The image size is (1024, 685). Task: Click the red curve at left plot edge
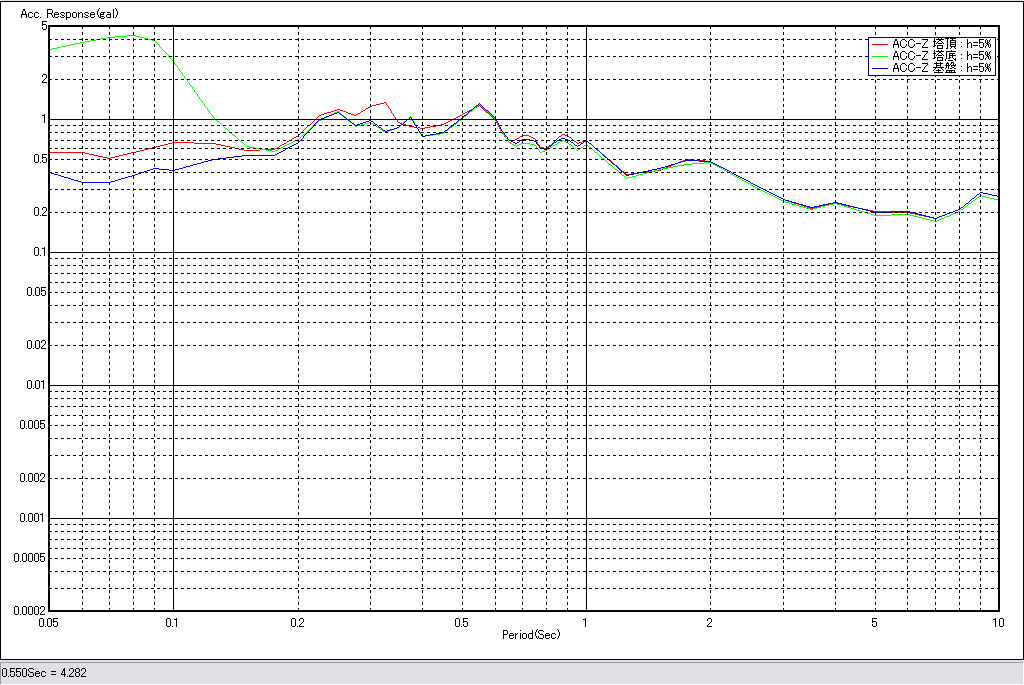(x=53, y=152)
